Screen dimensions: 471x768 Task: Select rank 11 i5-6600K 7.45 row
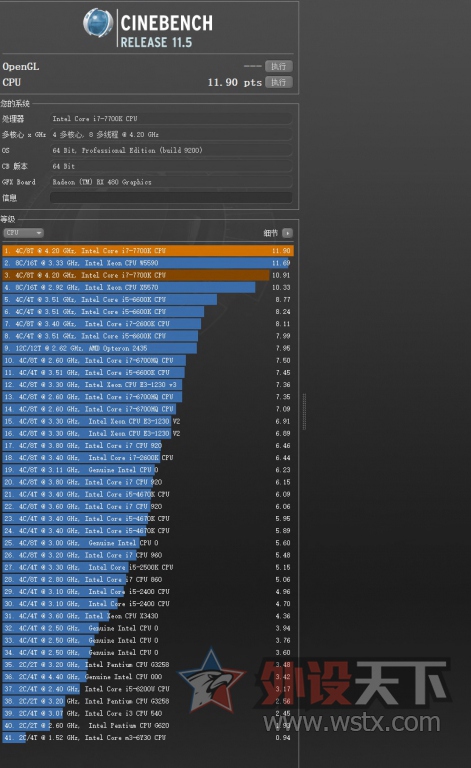coord(148,373)
